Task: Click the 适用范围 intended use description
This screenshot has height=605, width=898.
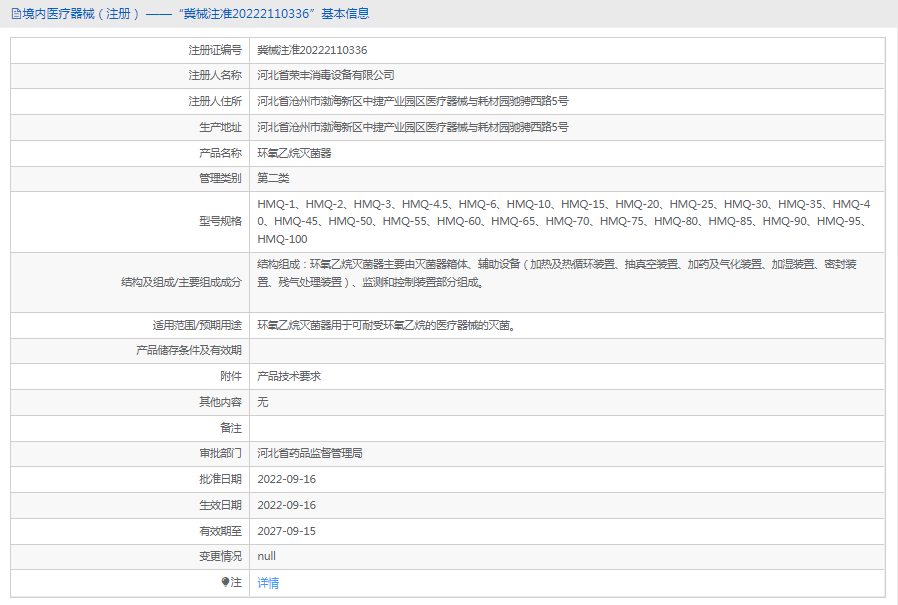Action: pos(387,325)
